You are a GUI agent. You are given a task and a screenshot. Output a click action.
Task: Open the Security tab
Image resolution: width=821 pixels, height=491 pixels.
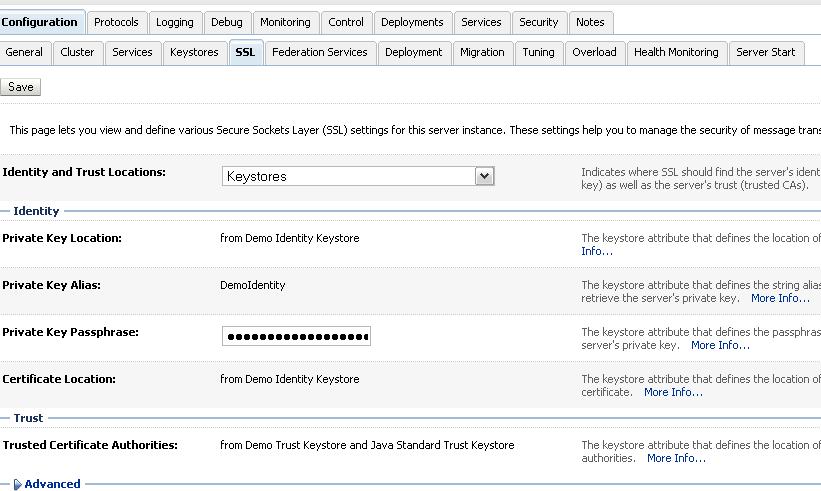tap(539, 22)
